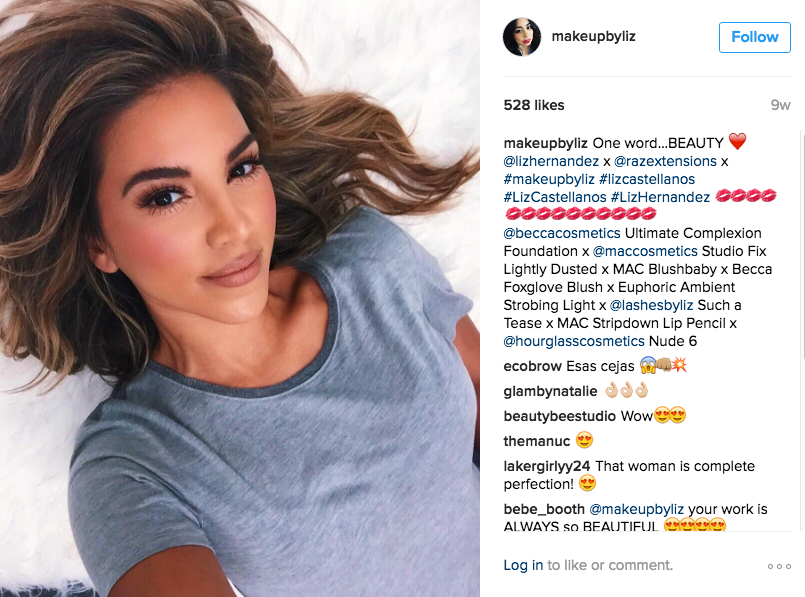
Task: Open the @lashesbyliz mention
Action: 651,305
